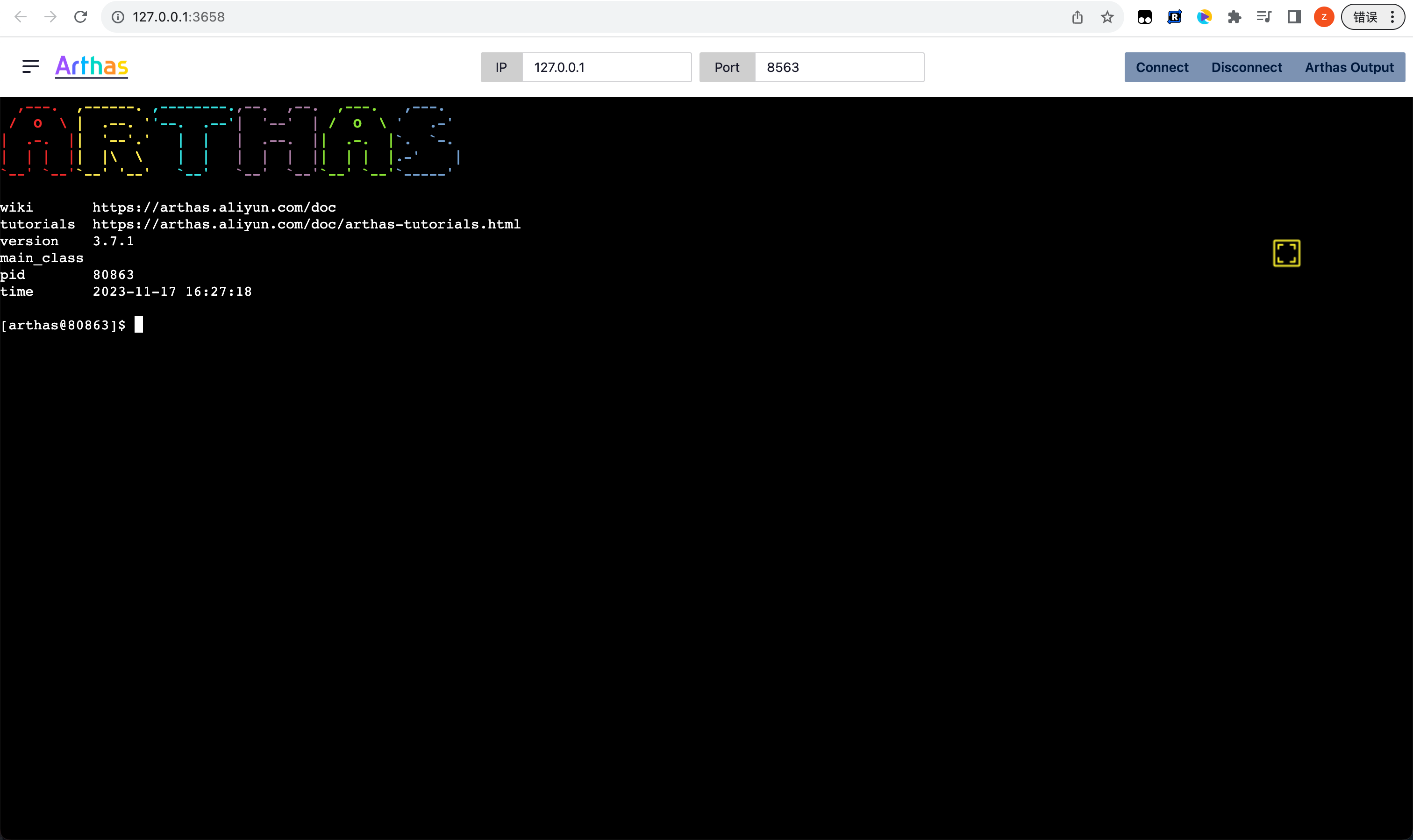Open the orange Z profile avatar

point(1324,17)
